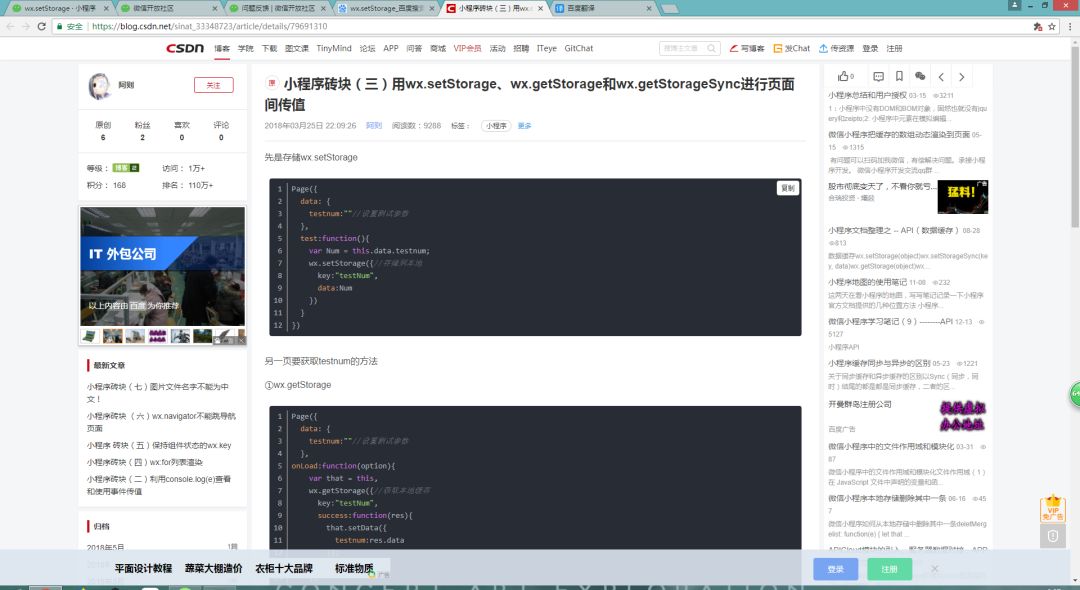Click the VIP crown floating icon

[x=1052, y=508]
